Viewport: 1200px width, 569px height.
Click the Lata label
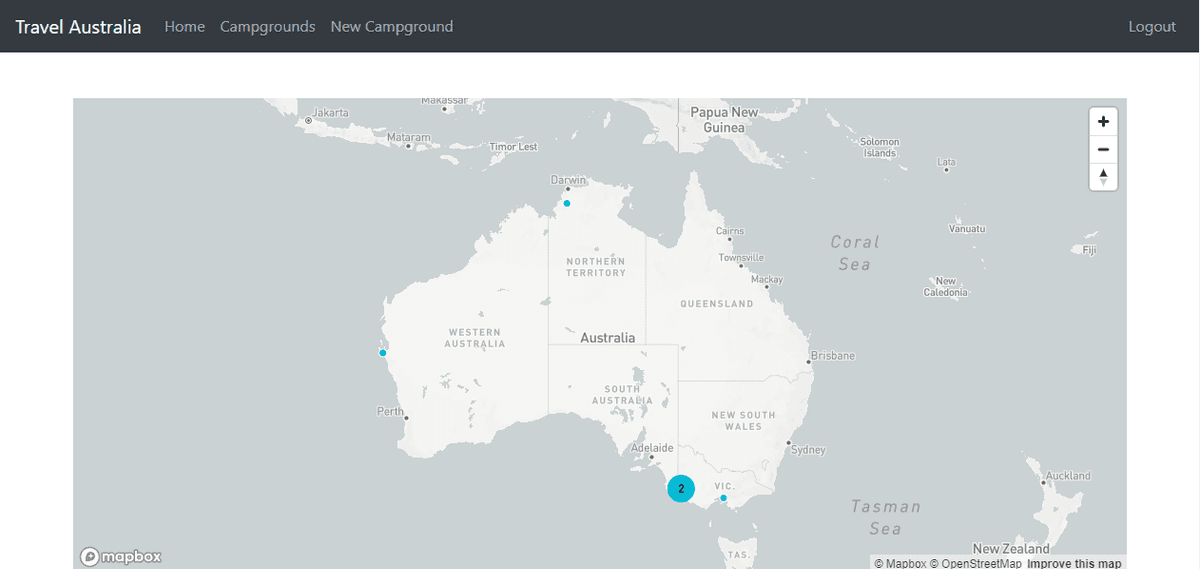coord(946,161)
